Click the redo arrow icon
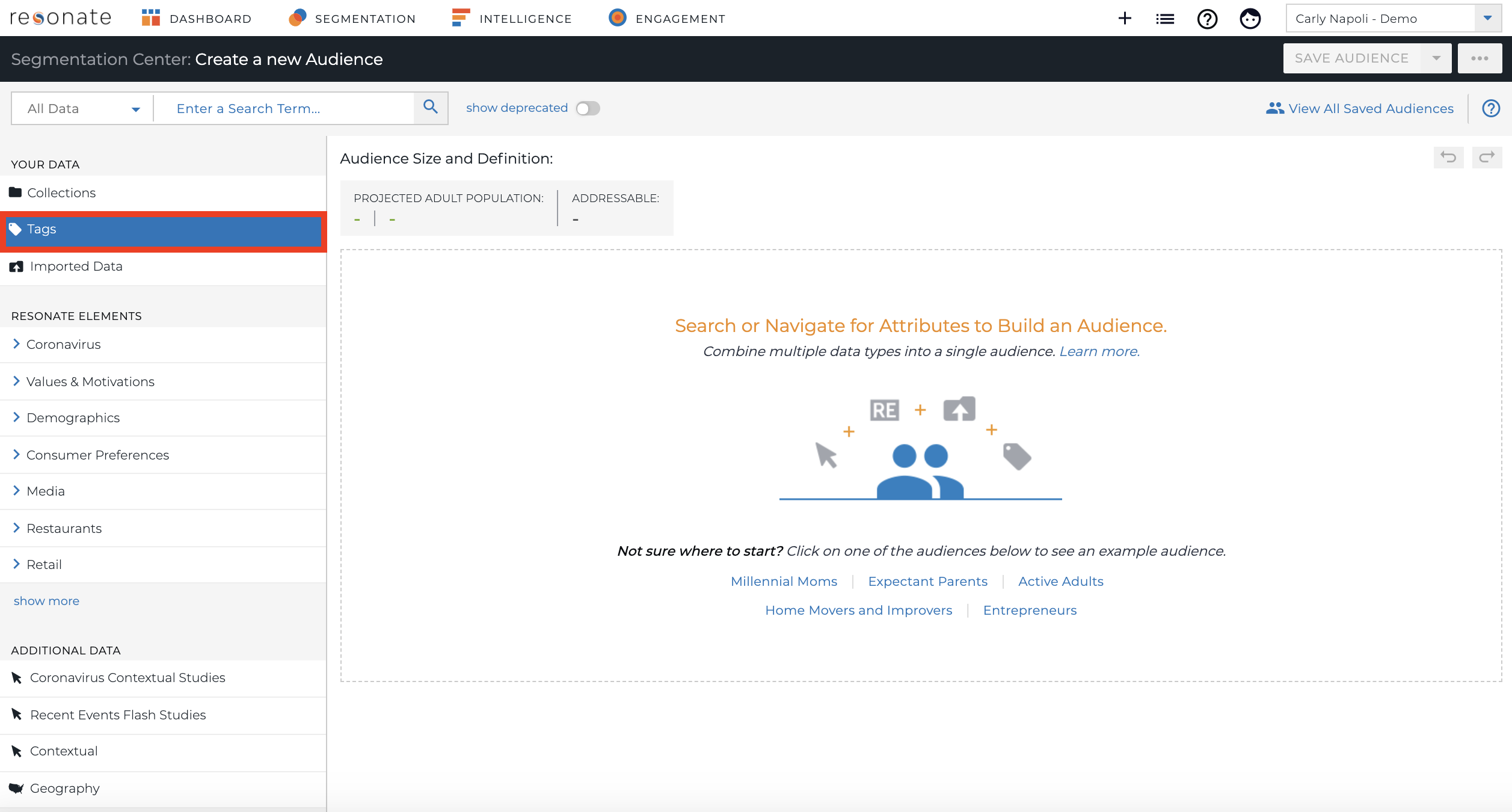 [x=1487, y=158]
